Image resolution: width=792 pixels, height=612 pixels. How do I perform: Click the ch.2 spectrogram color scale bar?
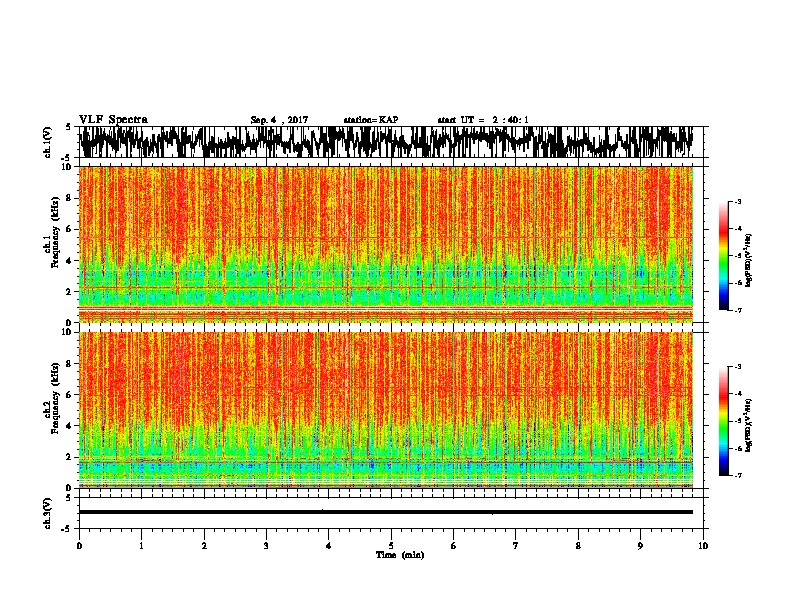tap(723, 421)
